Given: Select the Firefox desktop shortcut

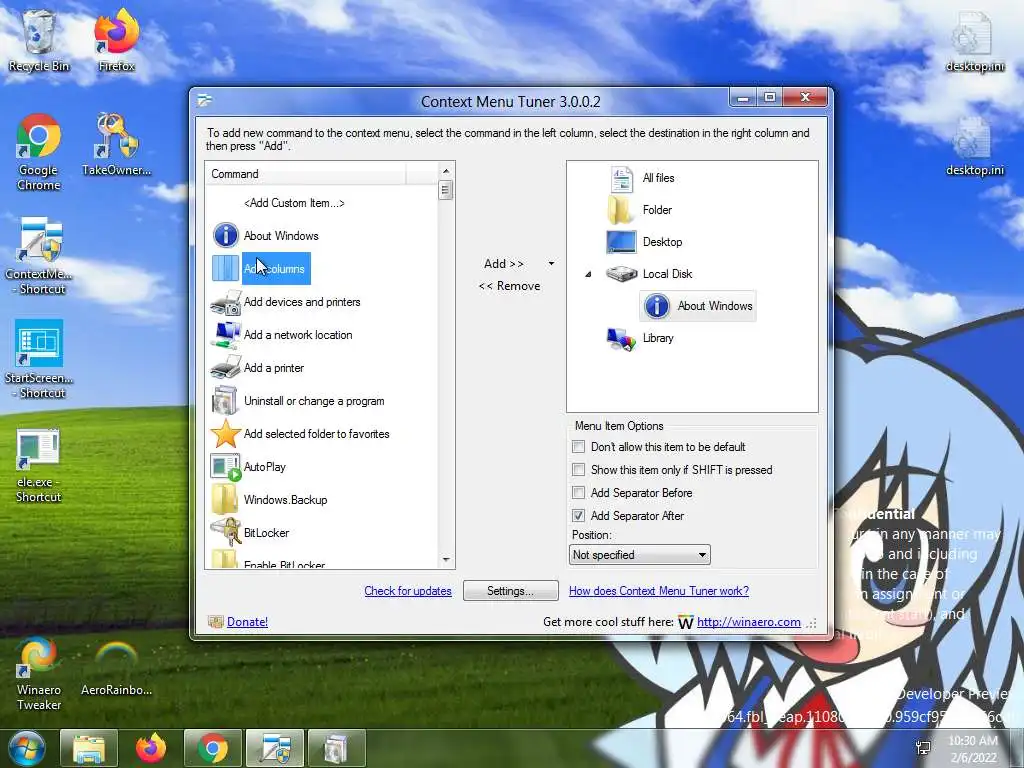Looking at the screenshot, I should [117, 39].
